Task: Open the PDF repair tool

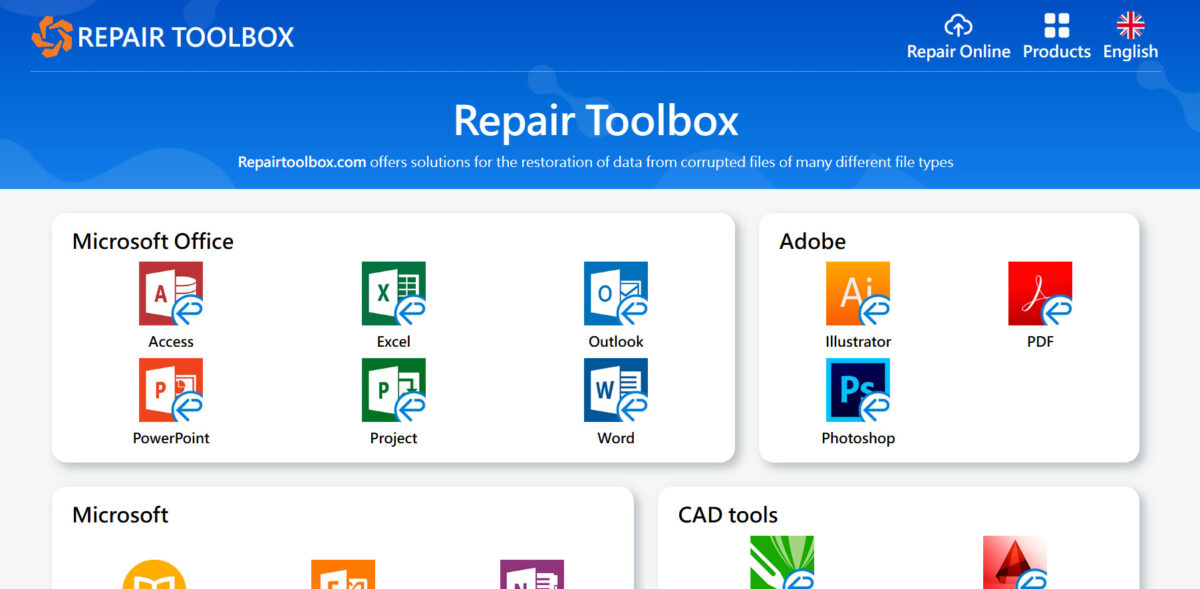Action: pos(1040,295)
